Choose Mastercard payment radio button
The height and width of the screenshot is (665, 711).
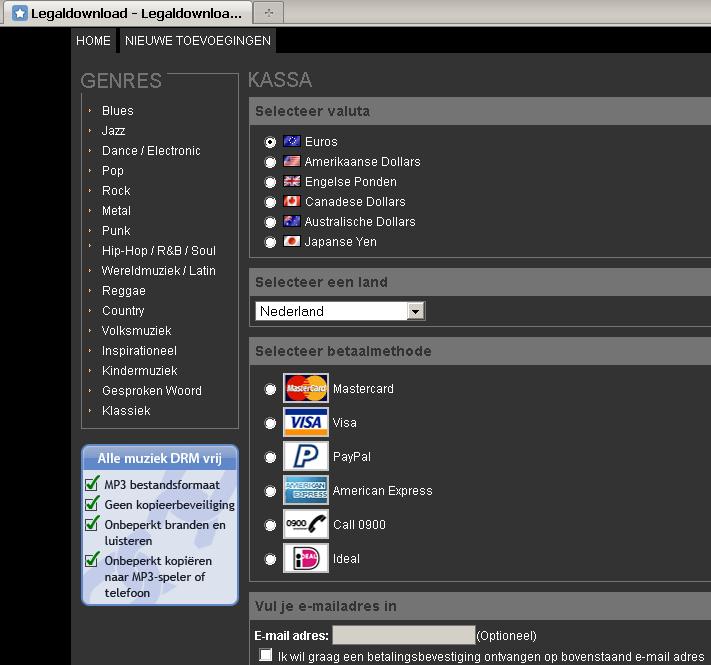tap(270, 389)
